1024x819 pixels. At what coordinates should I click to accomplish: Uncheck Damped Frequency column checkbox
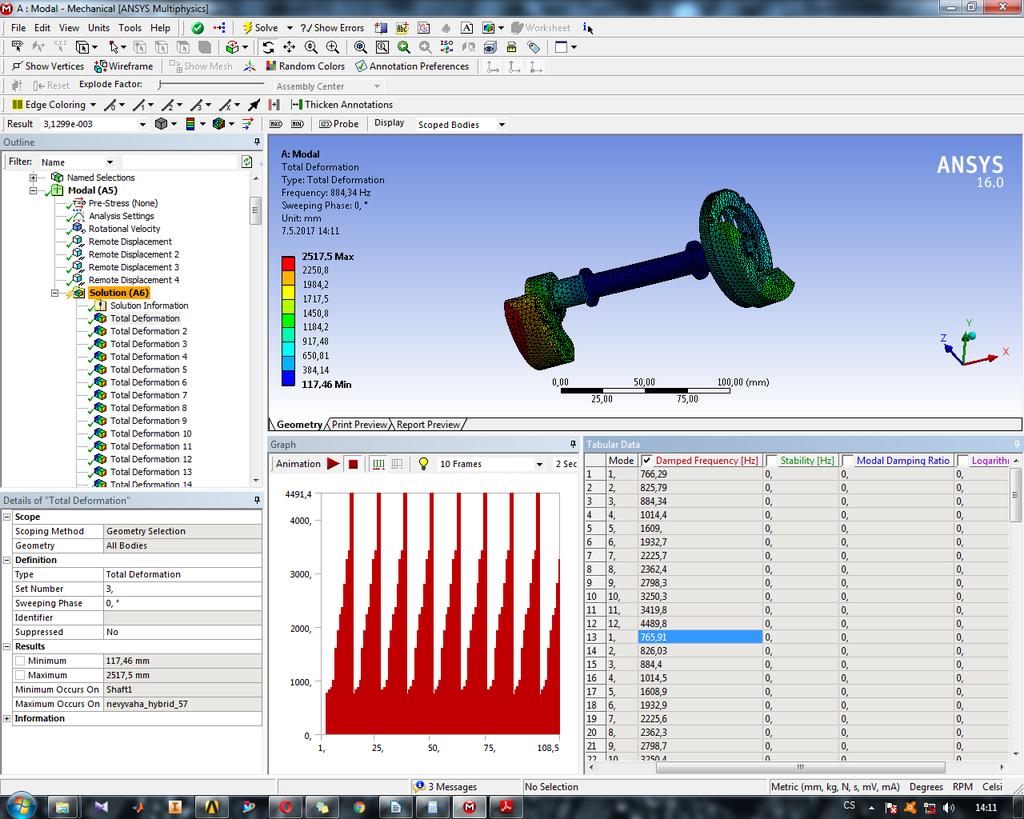pyautogui.click(x=647, y=460)
